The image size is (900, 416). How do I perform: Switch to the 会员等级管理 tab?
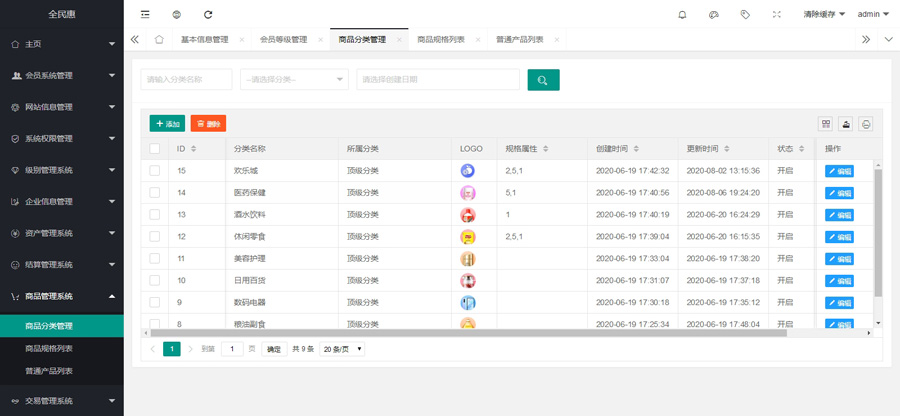click(283, 40)
